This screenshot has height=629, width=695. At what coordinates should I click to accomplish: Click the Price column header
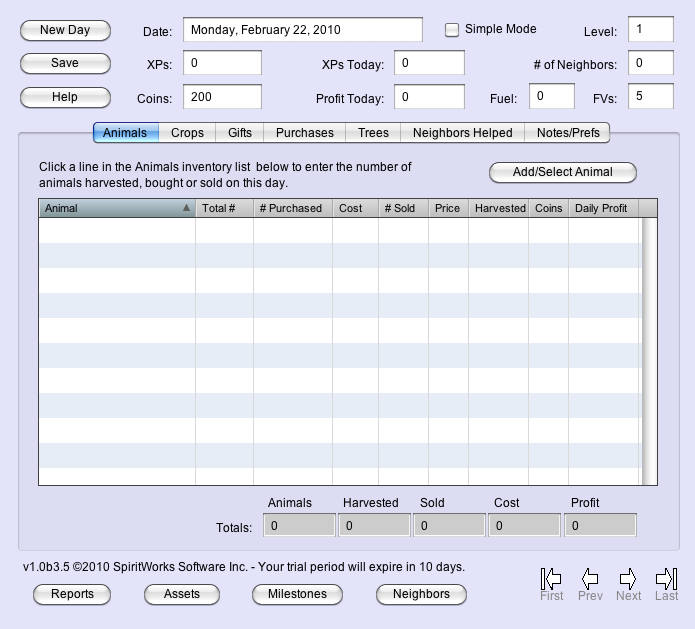click(449, 208)
